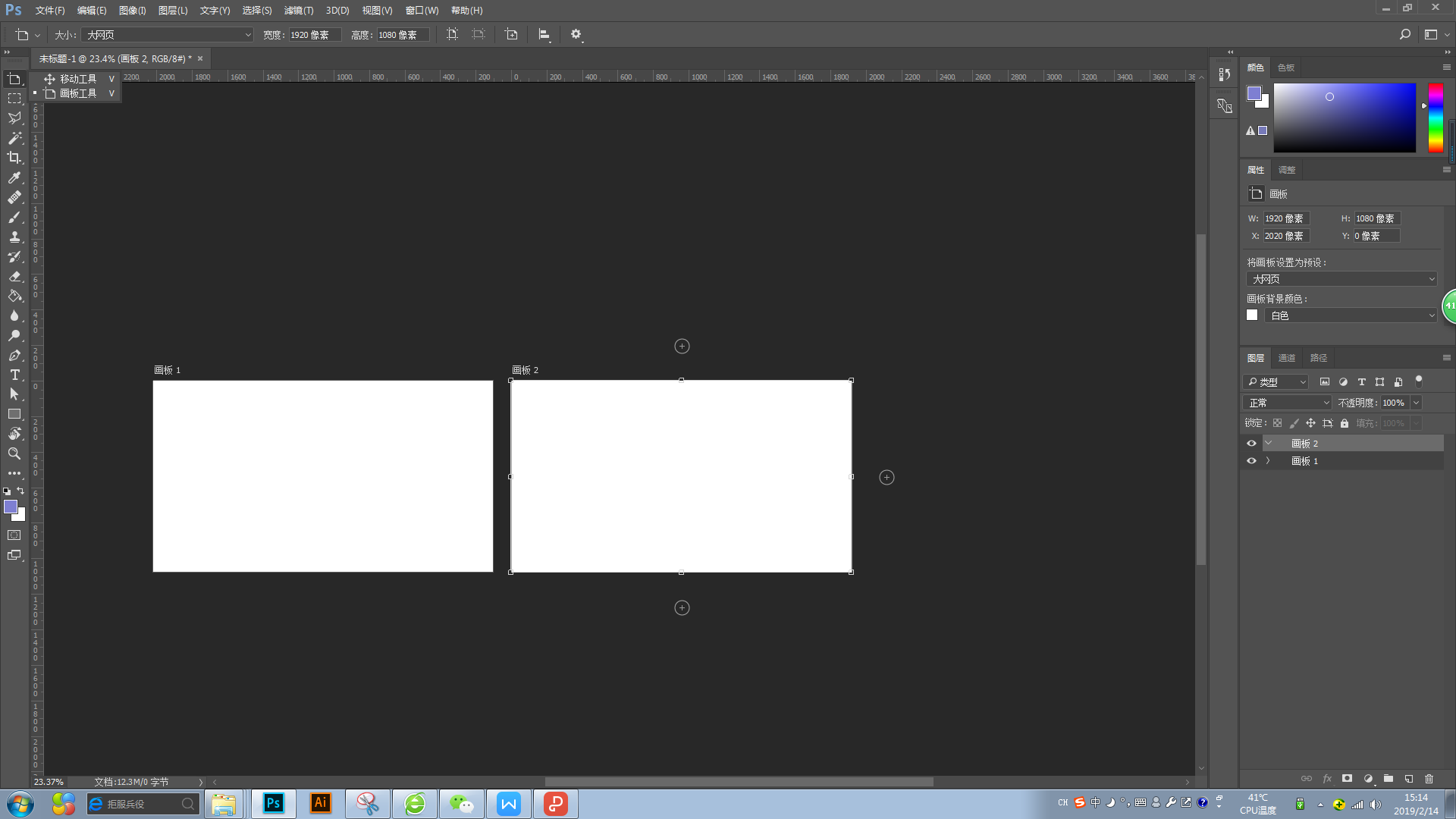Open the 正常 blend mode dropdown

tap(1287, 403)
